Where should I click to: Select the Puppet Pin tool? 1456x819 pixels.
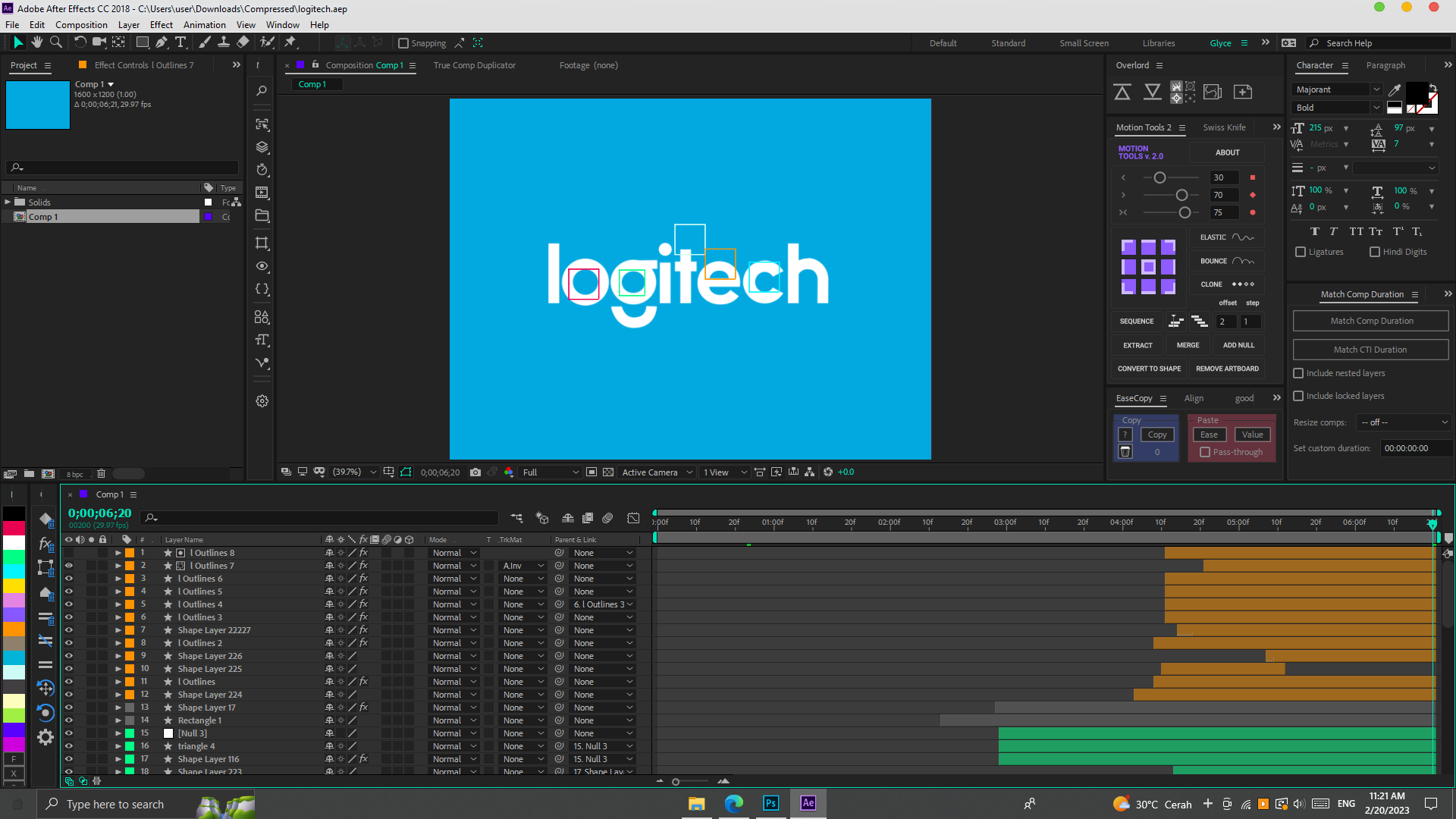(x=290, y=42)
